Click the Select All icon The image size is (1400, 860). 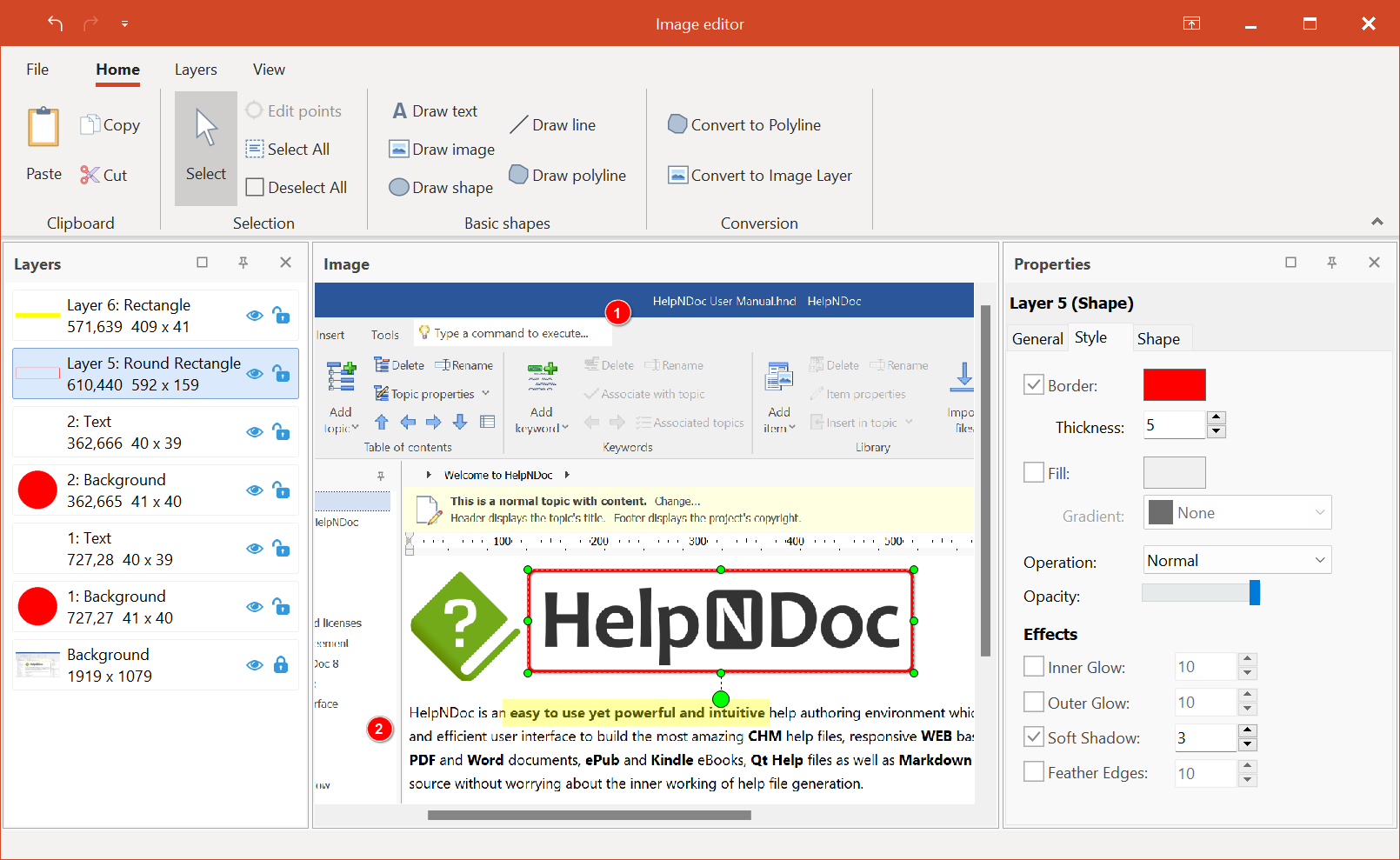pyautogui.click(x=255, y=149)
